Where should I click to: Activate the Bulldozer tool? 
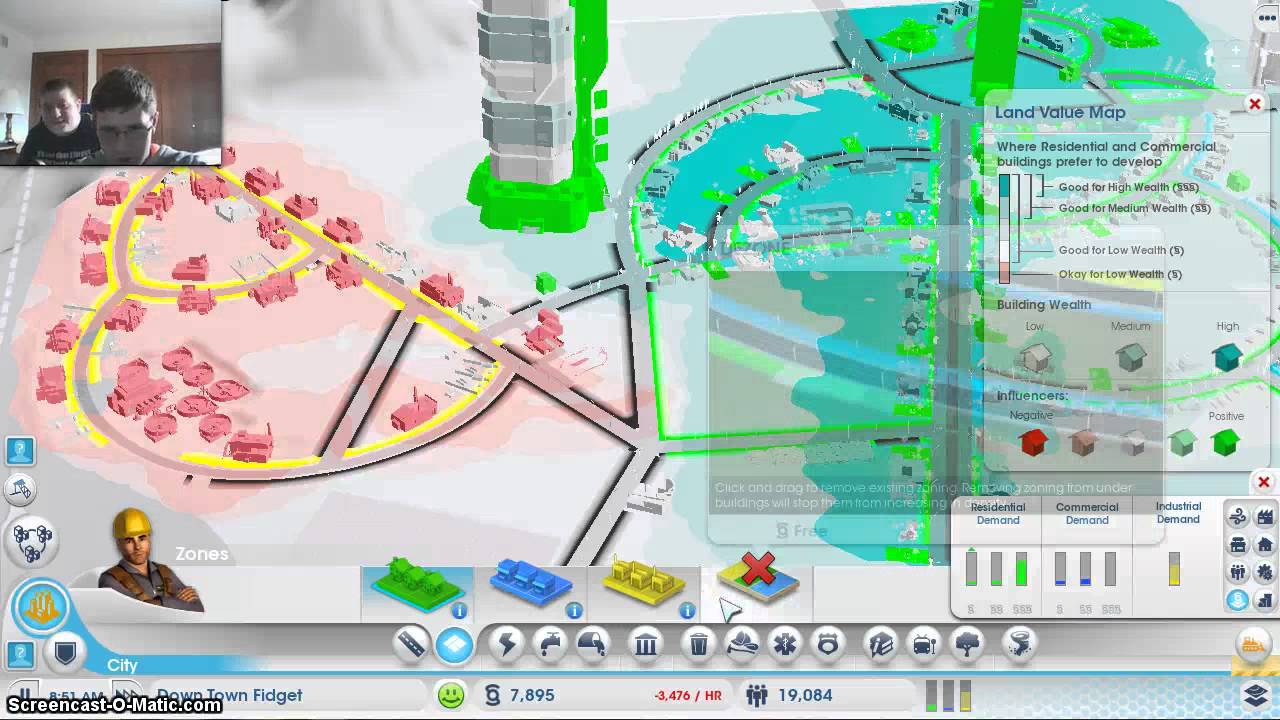point(1253,643)
